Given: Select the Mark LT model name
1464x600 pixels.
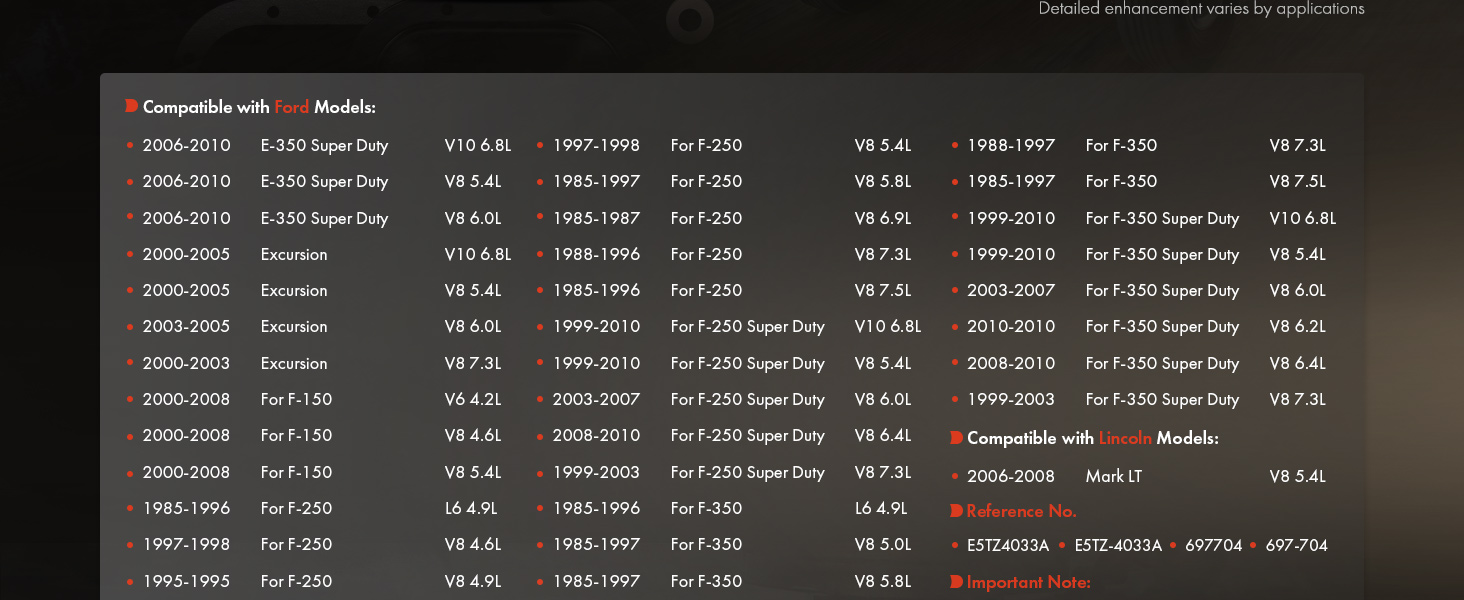Looking at the screenshot, I should pos(1113,476).
